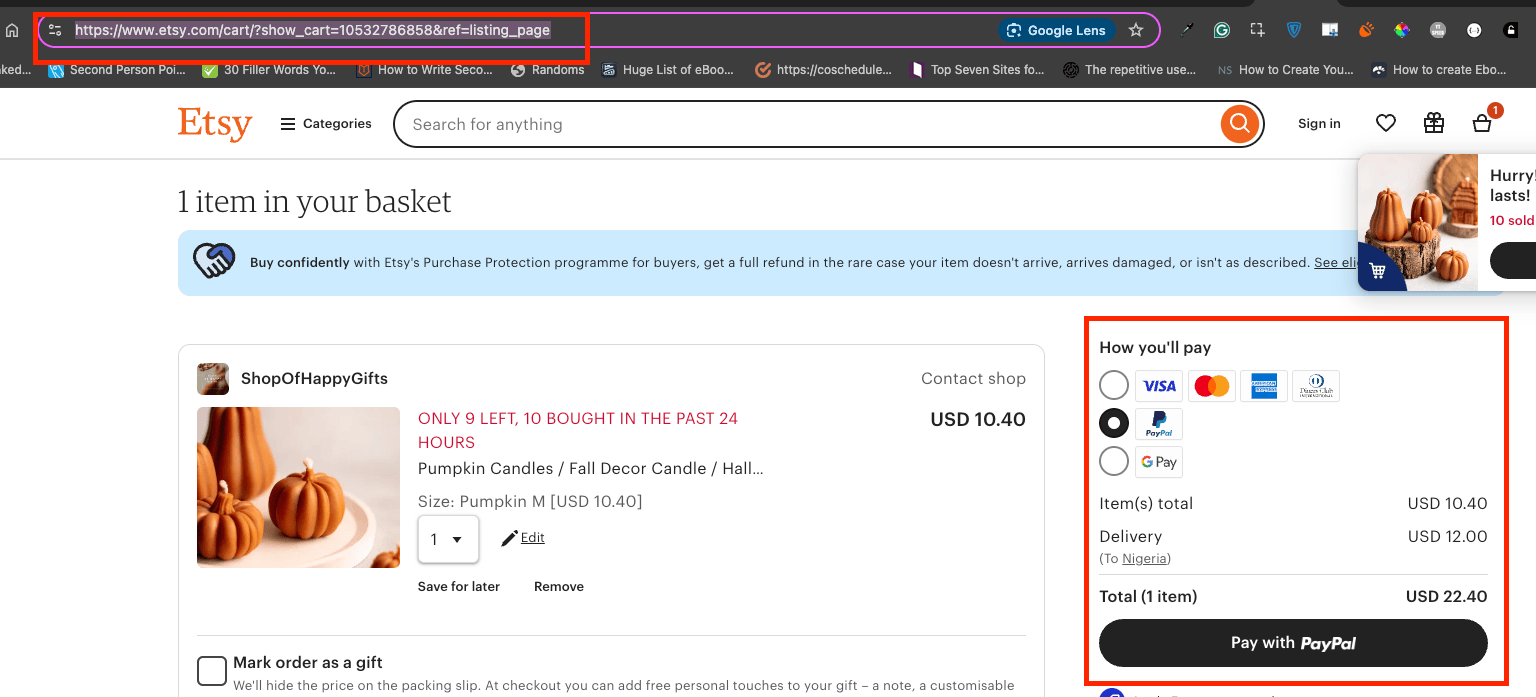Open the gift box icon in header
This screenshot has height=697, width=1536.
(x=1434, y=123)
